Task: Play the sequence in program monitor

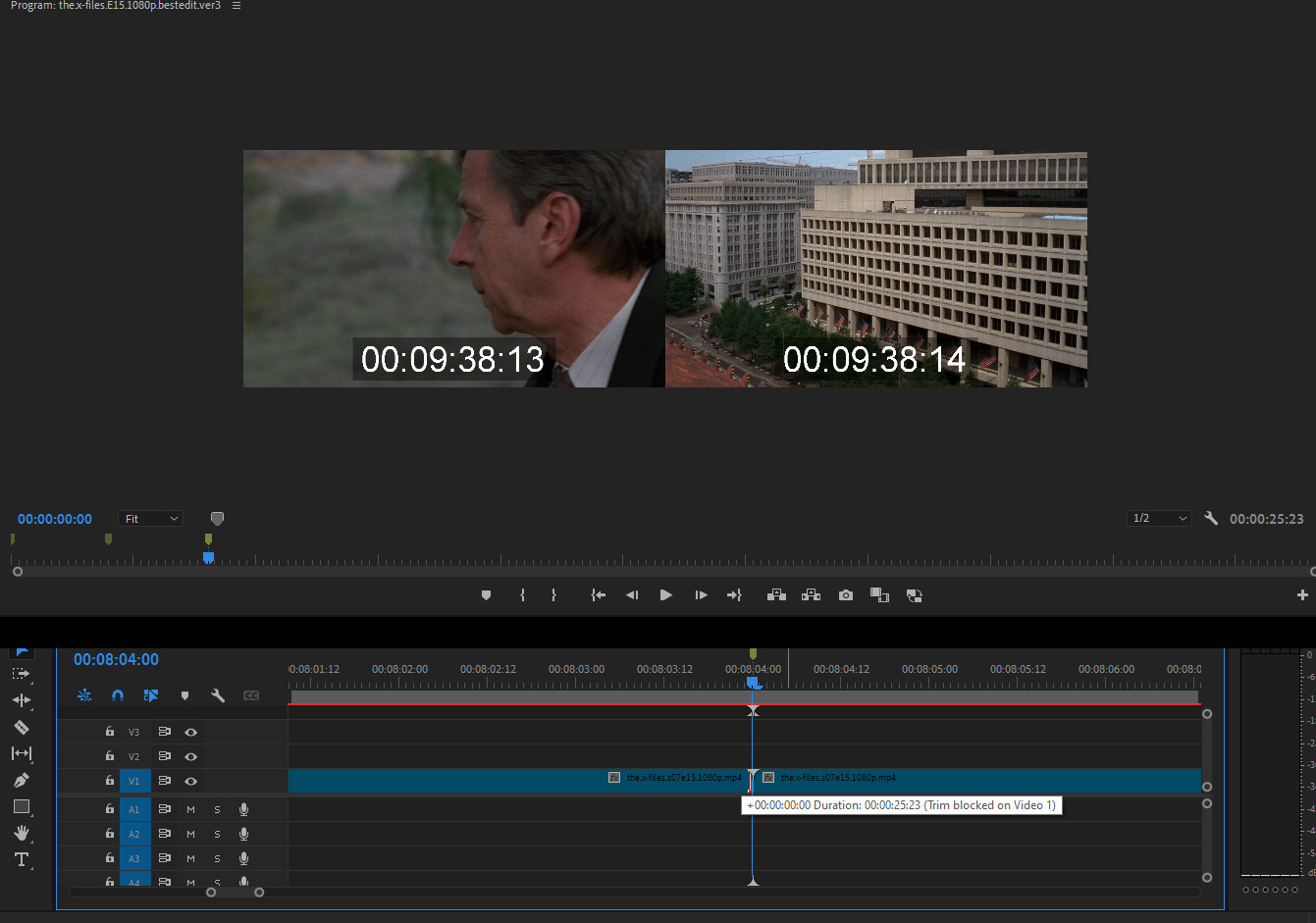Action: pos(666,595)
